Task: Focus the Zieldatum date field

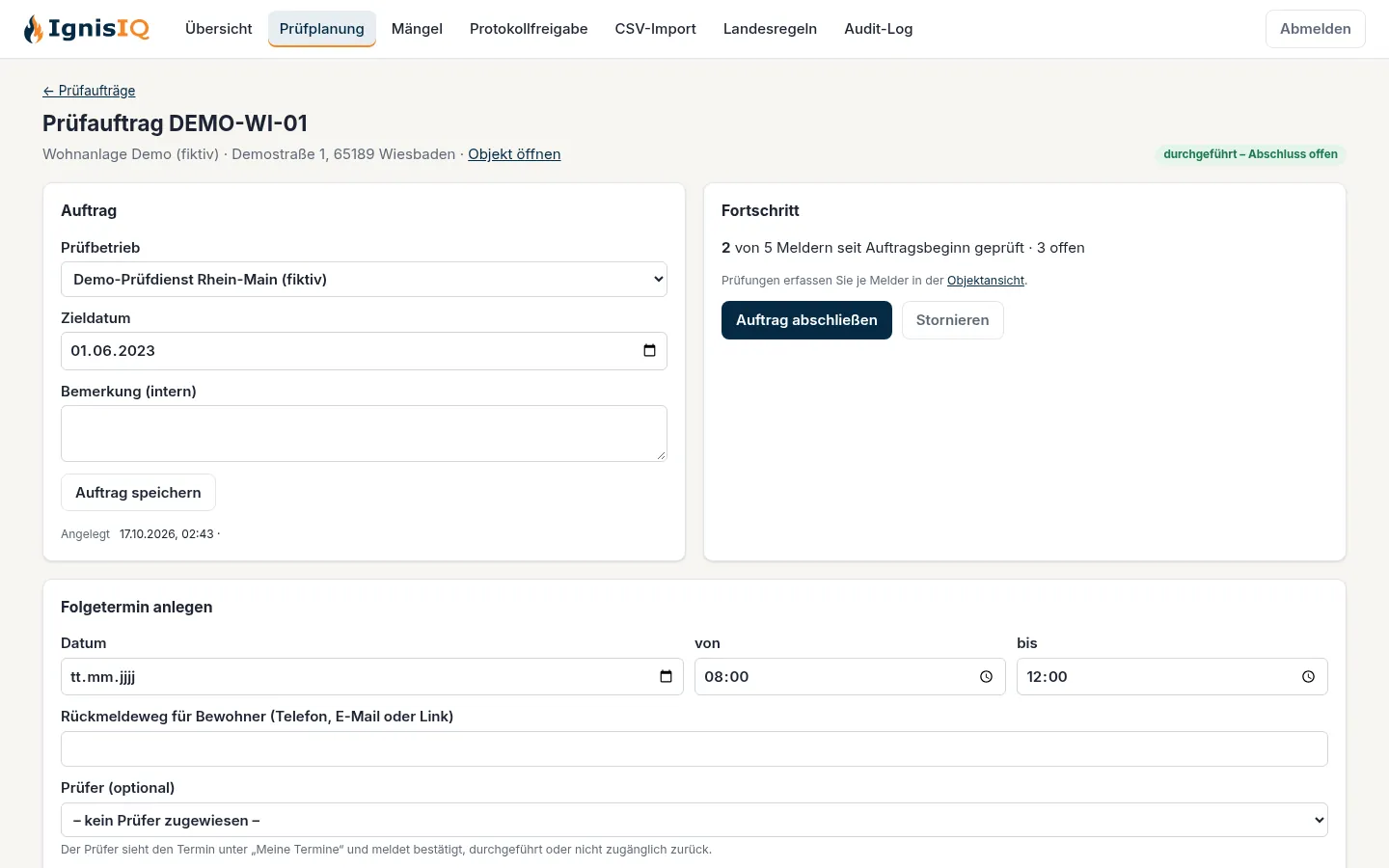Action: tap(364, 351)
